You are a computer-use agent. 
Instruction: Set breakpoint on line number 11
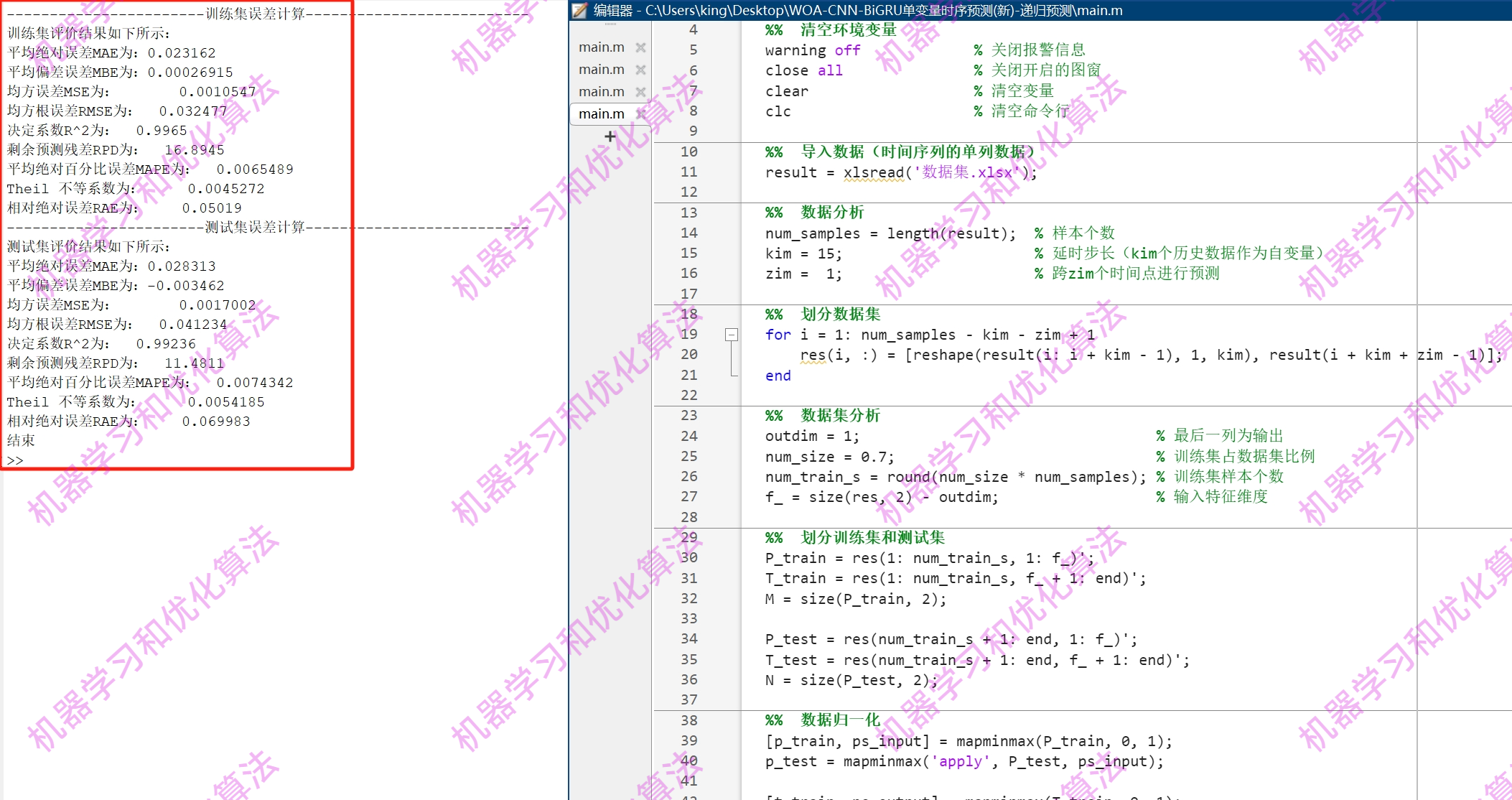689,172
